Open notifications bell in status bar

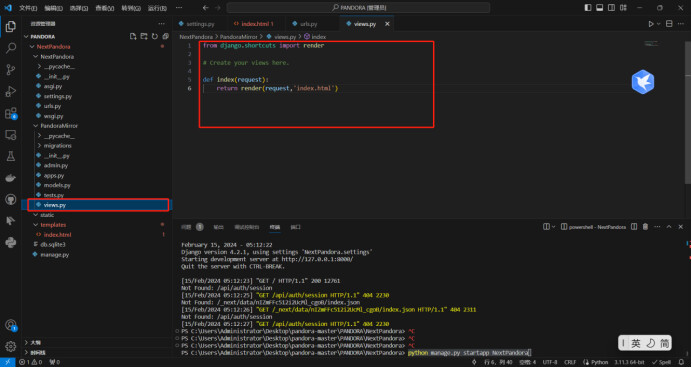(x=681, y=362)
